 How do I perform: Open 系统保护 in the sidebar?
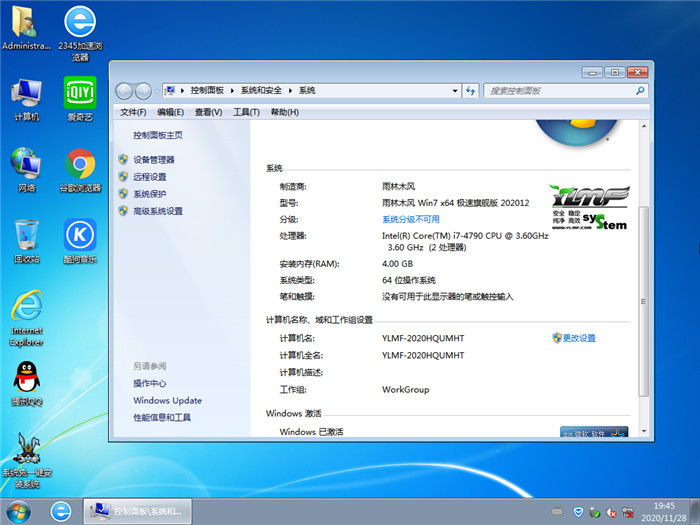(x=150, y=194)
